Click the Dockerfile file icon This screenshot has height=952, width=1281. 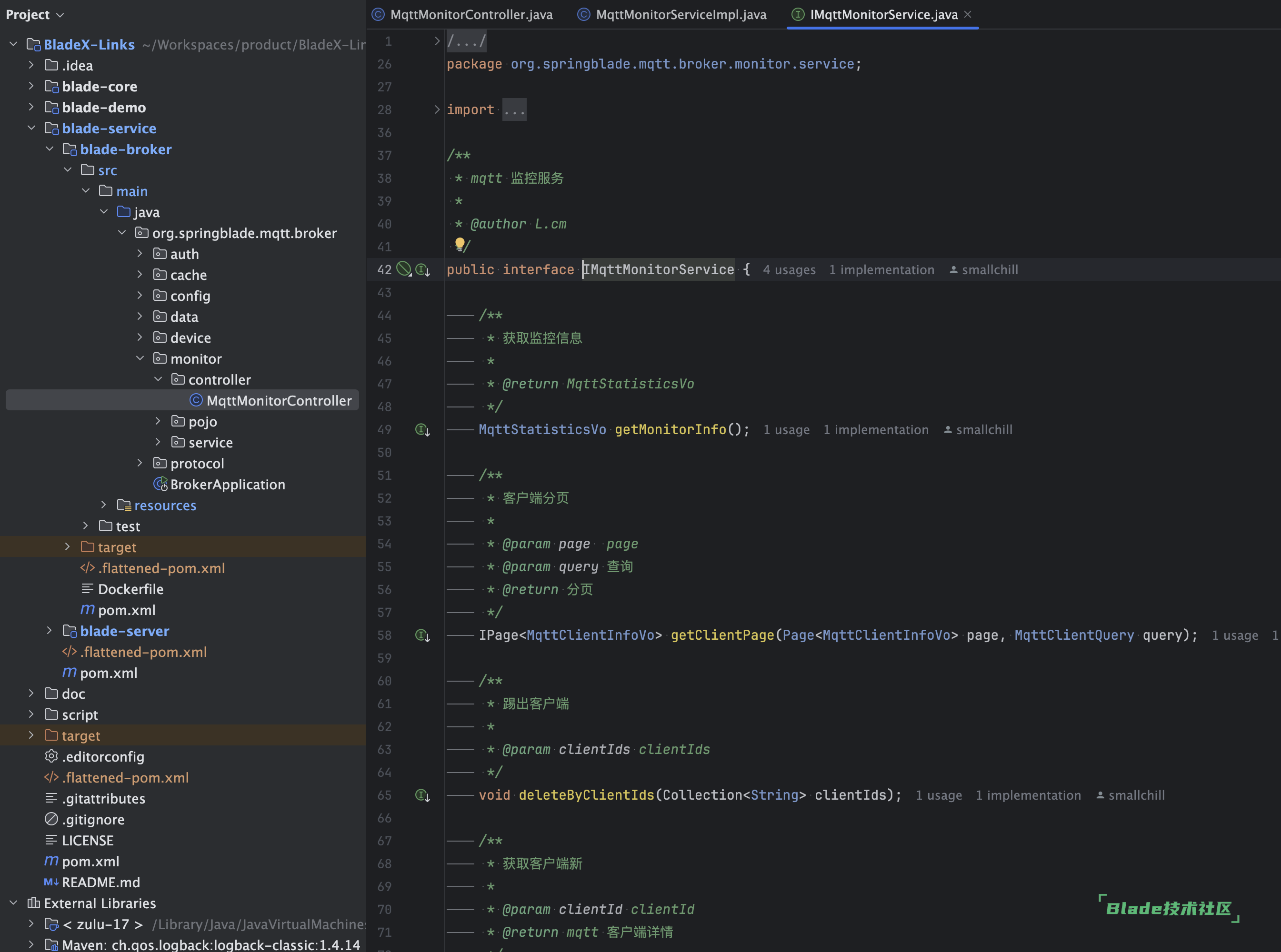coord(87,589)
